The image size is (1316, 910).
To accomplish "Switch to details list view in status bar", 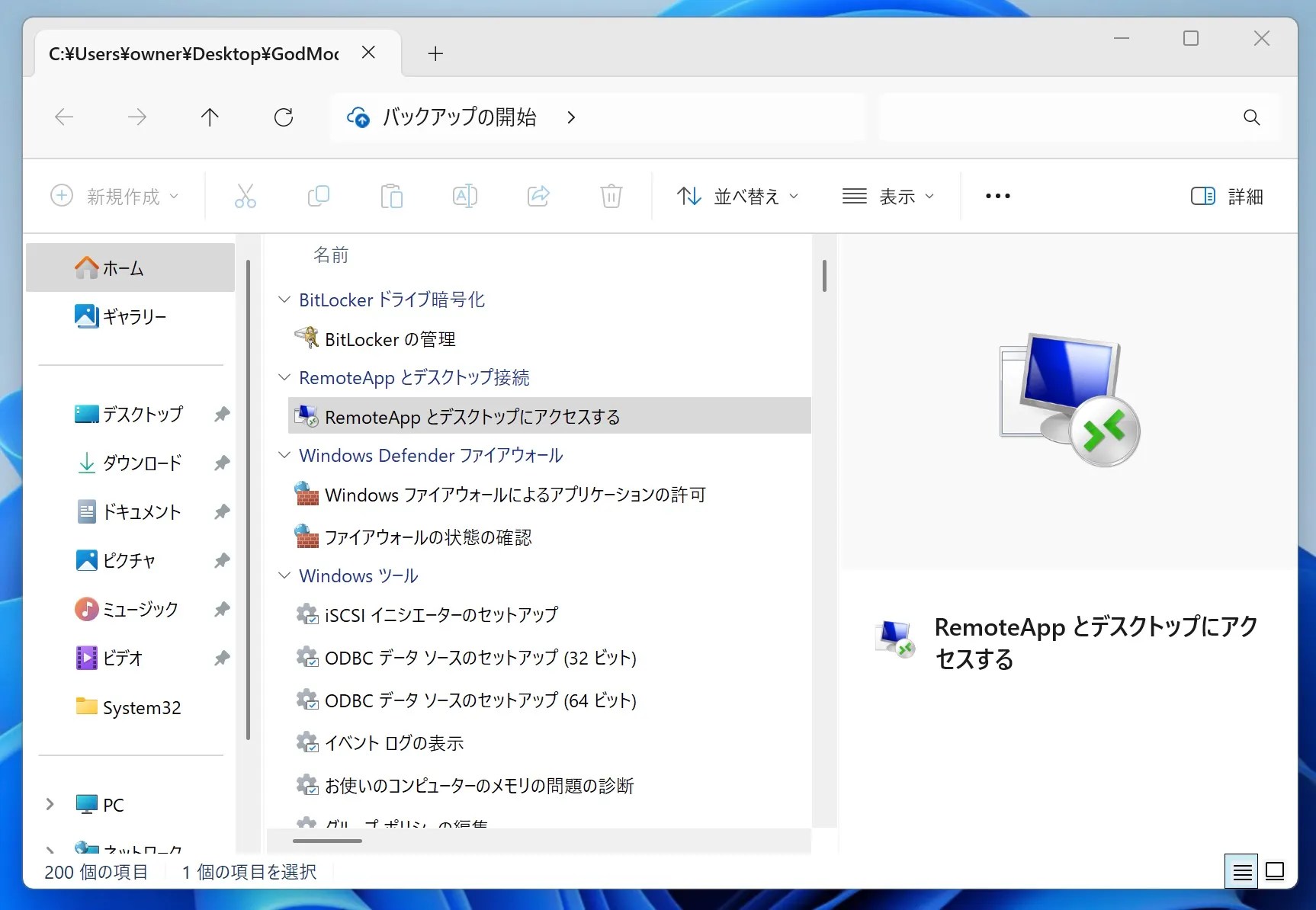I will (1242, 871).
